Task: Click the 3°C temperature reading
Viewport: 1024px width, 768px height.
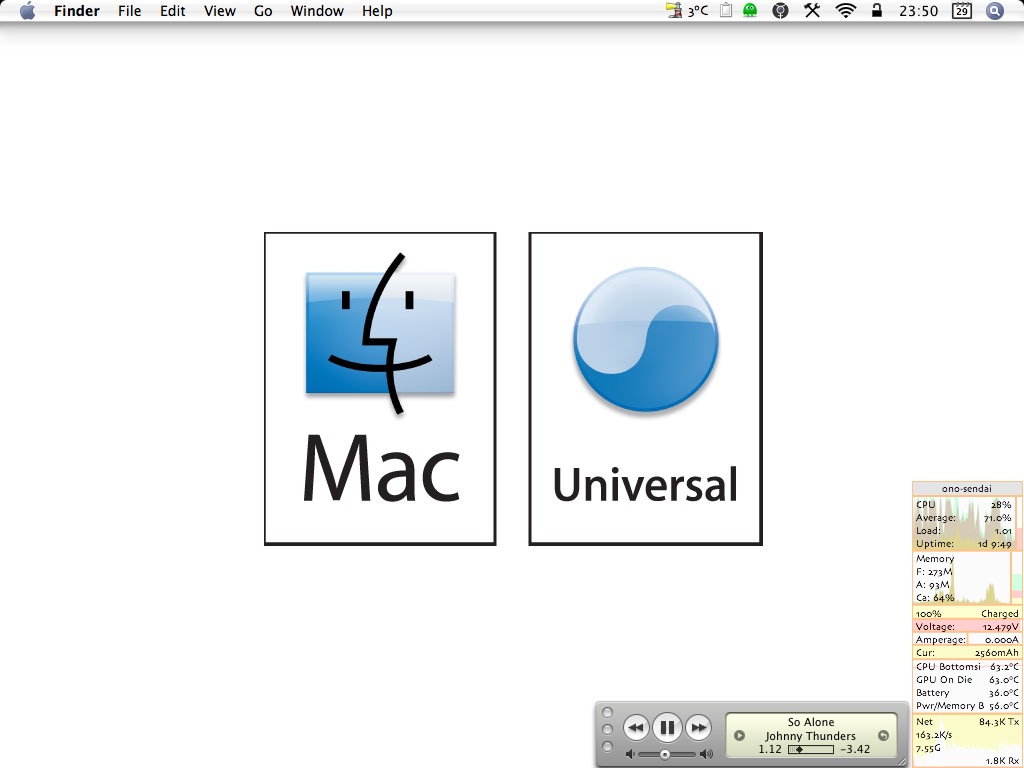Action: pos(697,11)
